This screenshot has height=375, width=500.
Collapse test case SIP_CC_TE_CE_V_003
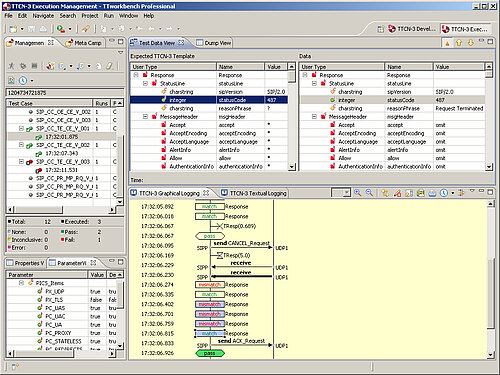point(21,162)
